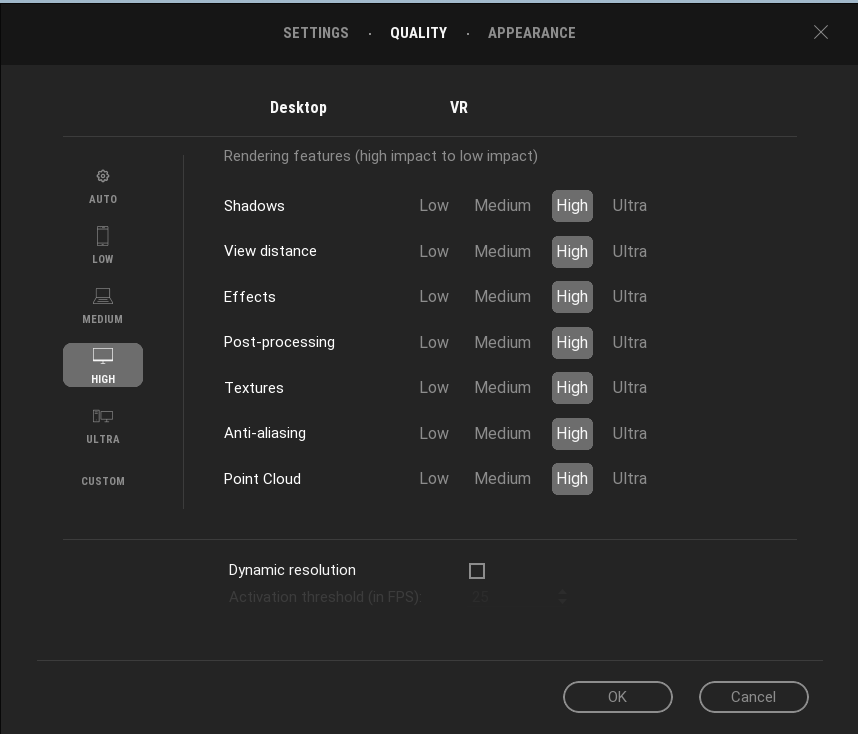
Task: Switch to the Appearance tab
Action: pos(532,33)
